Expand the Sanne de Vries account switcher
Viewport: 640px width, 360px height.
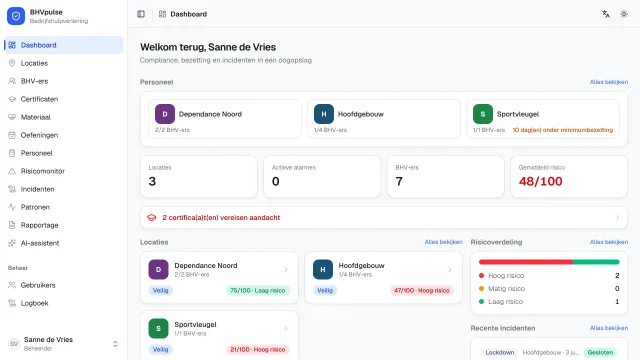(116, 344)
